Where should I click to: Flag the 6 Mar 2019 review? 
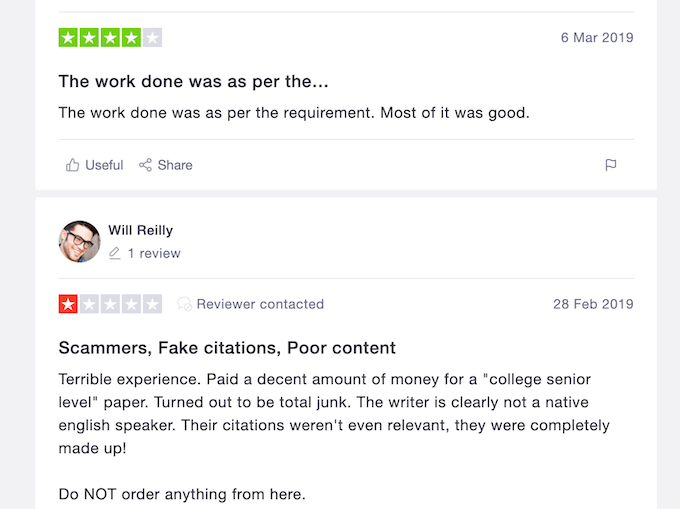tap(611, 165)
